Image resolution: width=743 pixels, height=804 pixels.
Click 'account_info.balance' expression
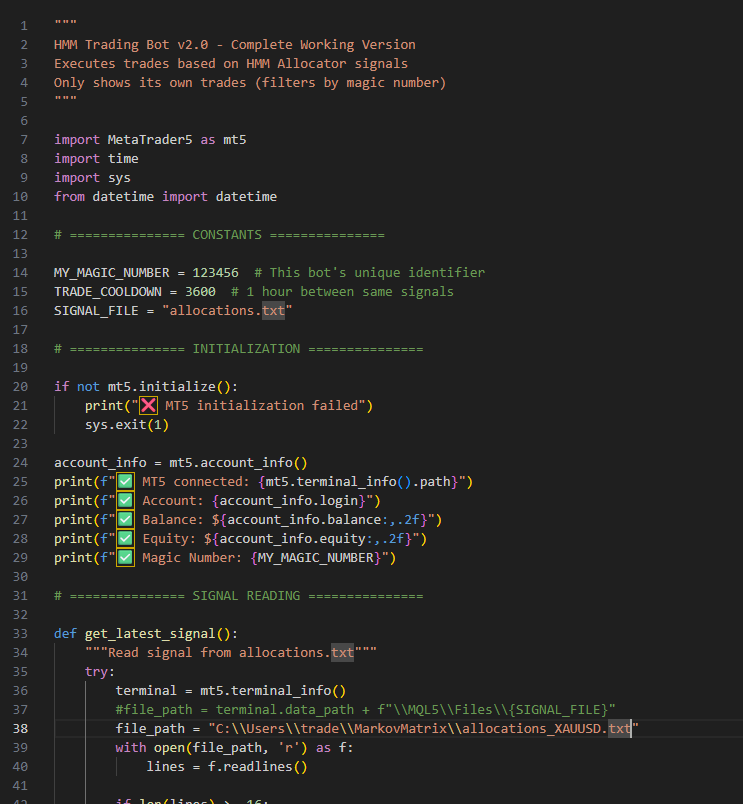click(304, 519)
